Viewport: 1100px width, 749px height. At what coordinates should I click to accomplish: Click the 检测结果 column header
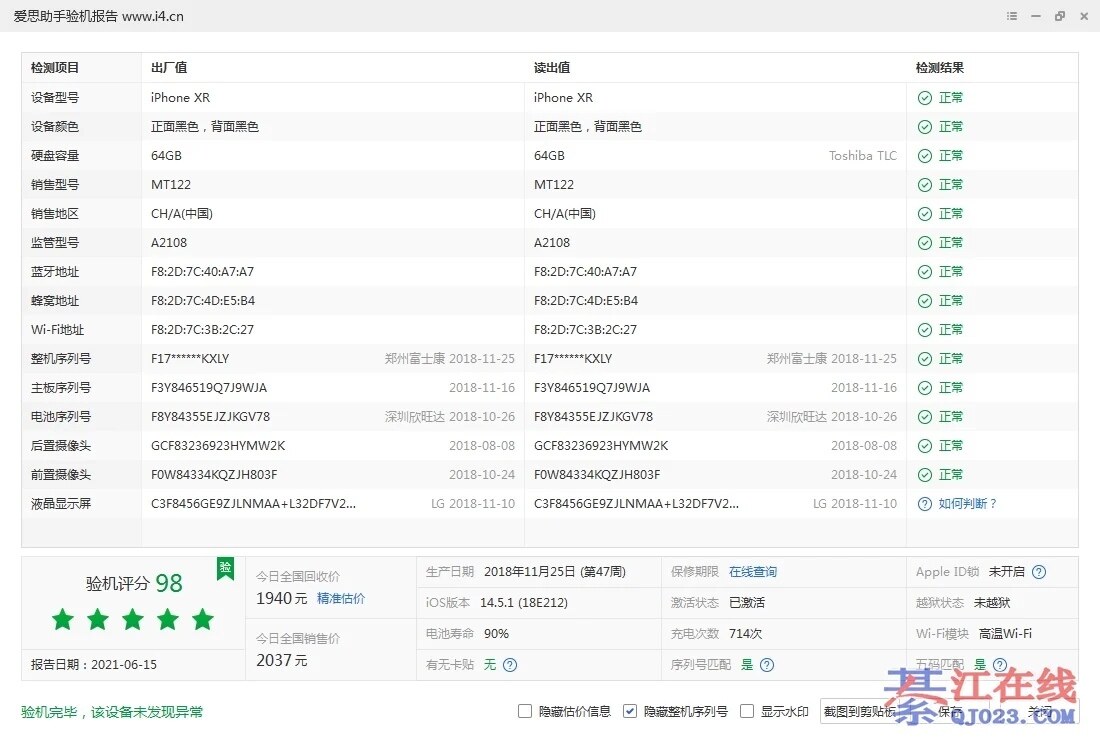tap(940, 68)
